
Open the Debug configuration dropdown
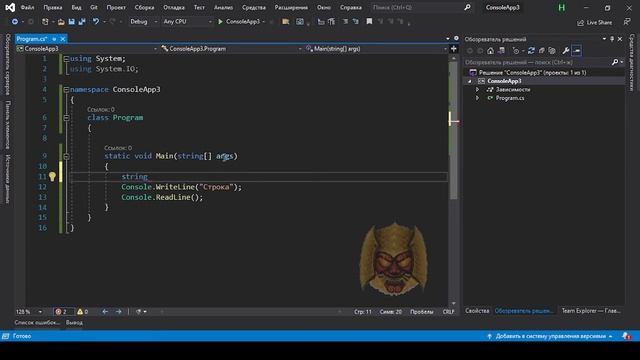pyautogui.click(x=143, y=22)
